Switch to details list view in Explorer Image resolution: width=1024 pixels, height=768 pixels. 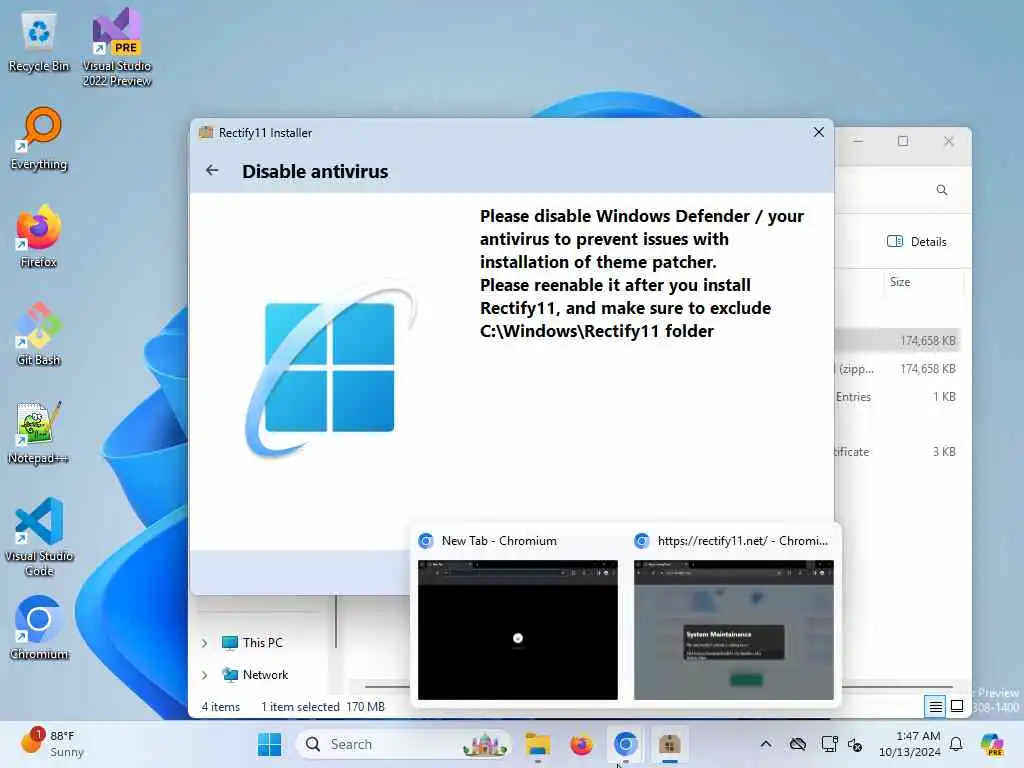(935, 706)
